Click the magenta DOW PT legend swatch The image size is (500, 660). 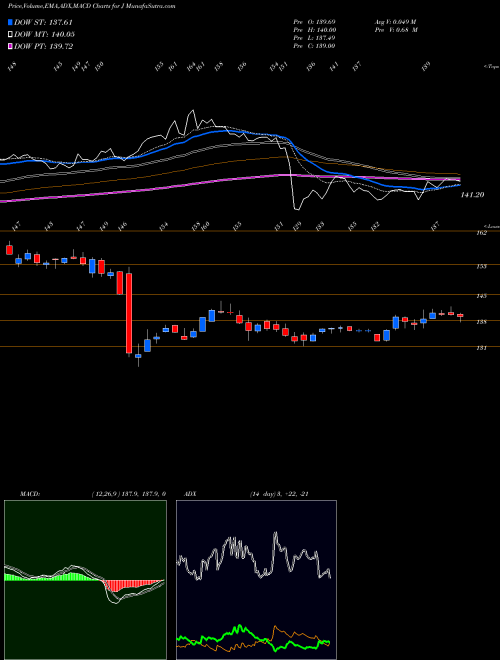click(x=10, y=46)
